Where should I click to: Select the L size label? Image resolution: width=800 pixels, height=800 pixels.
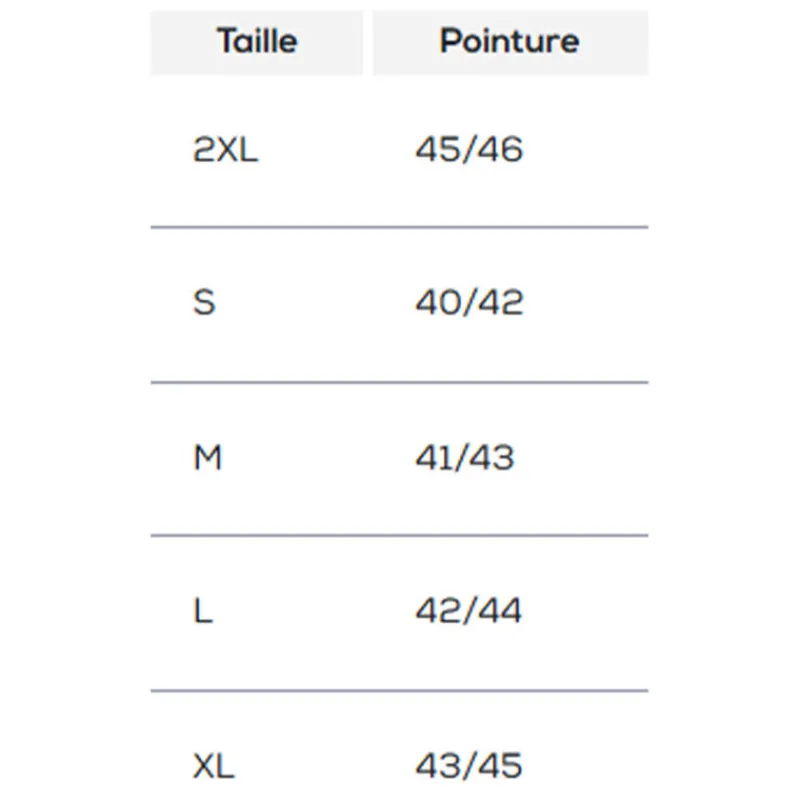tap(203, 611)
